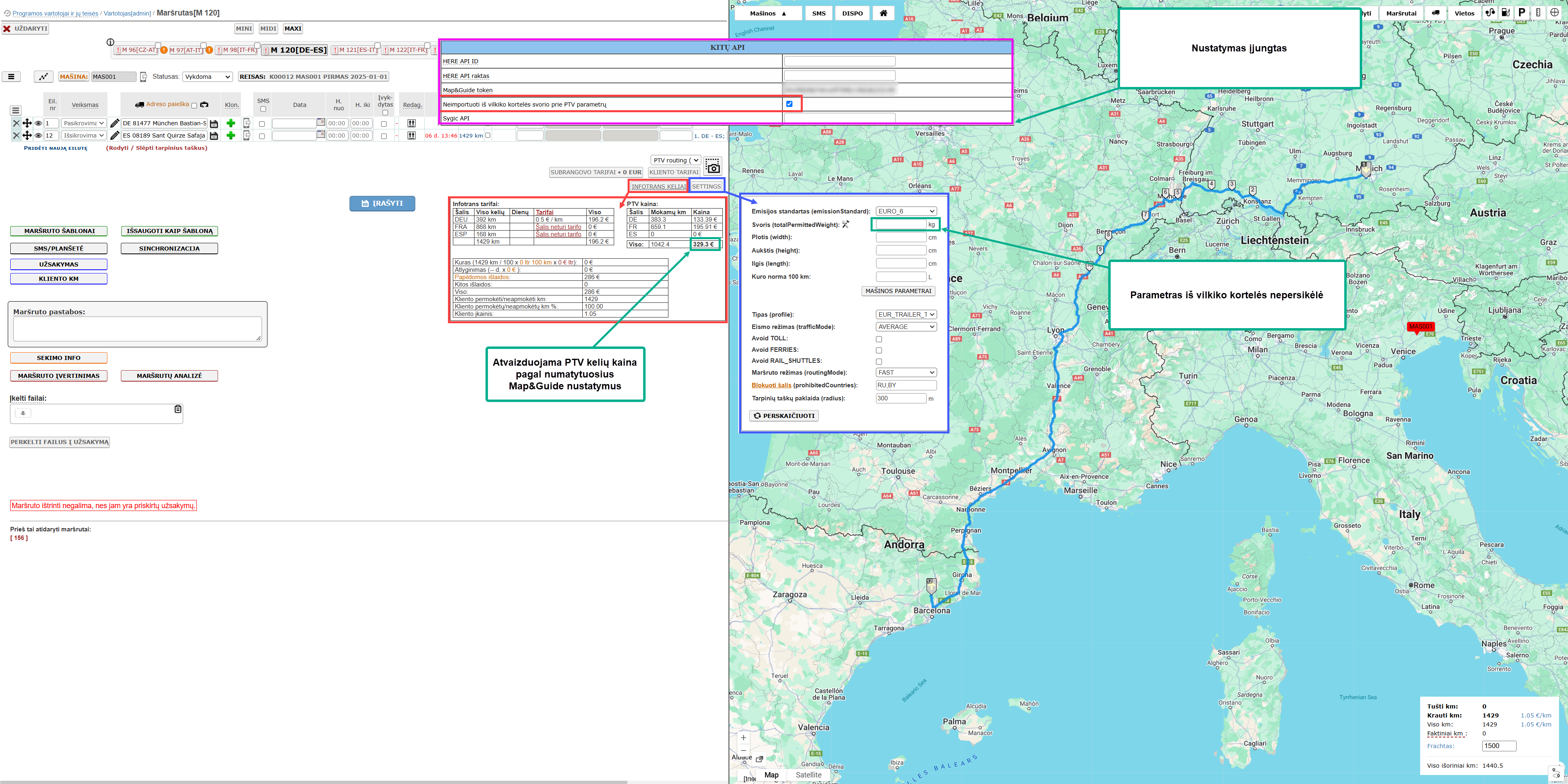Click the info icon above the route tabs
1568x784 pixels.
click(110, 42)
